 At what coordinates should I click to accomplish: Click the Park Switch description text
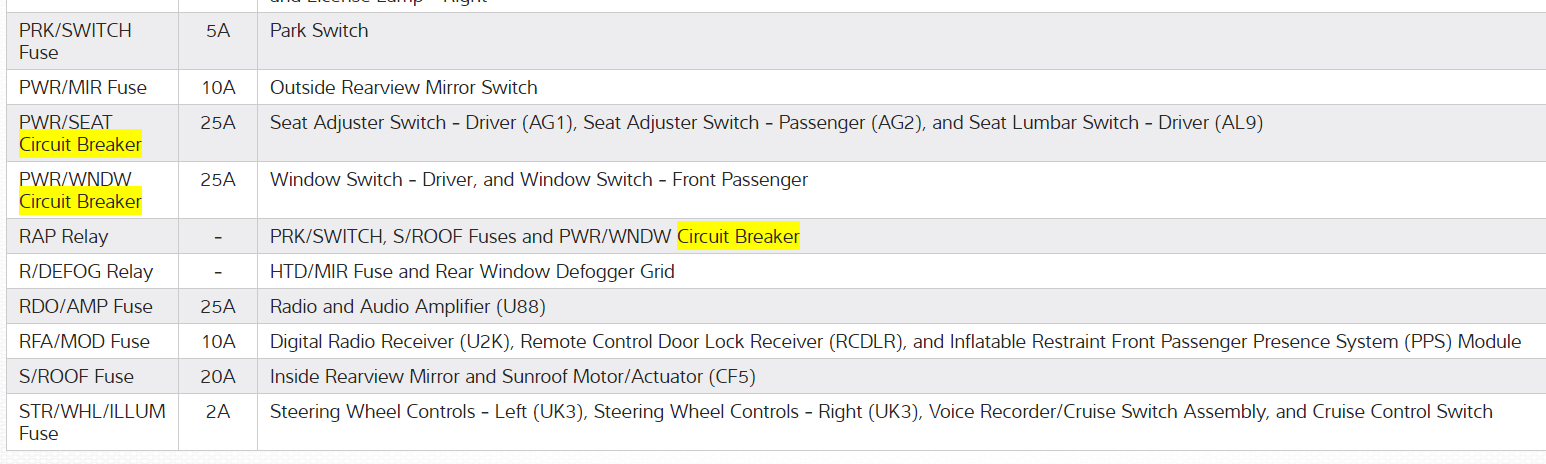click(319, 31)
